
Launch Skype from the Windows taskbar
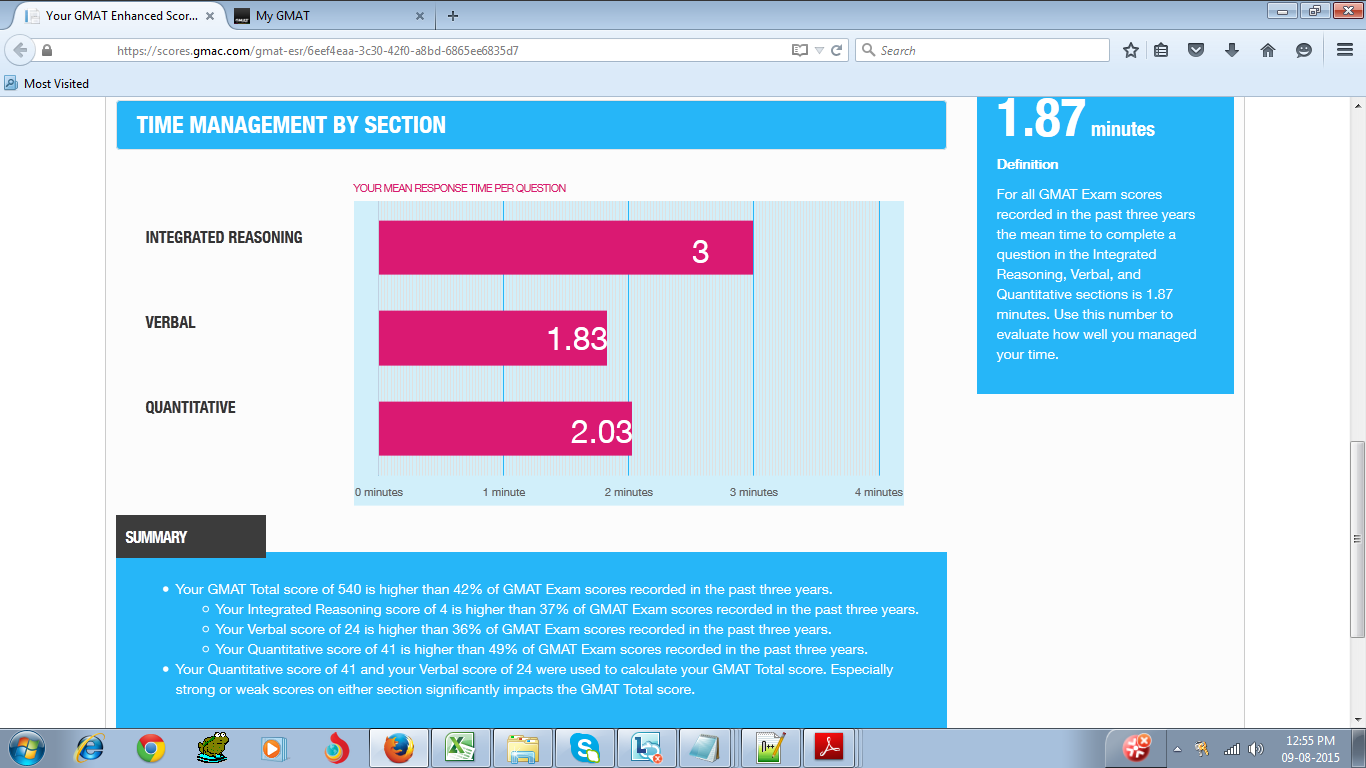[584, 748]
